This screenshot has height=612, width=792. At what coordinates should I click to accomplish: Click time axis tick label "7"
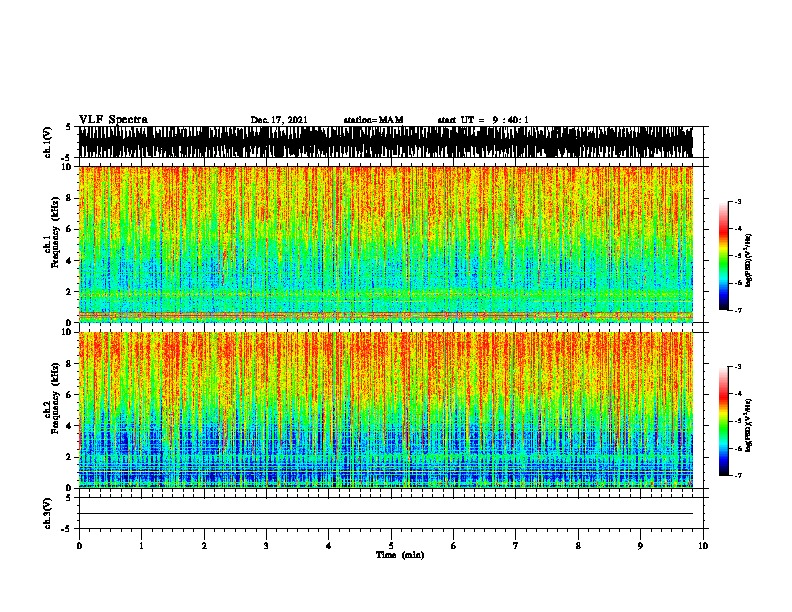(516, 545)
